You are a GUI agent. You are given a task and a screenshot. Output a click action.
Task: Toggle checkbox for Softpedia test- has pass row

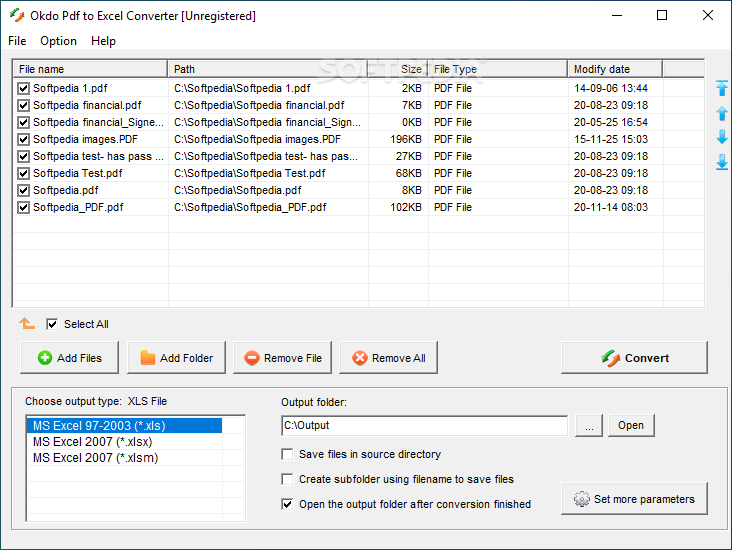[23, 156]
